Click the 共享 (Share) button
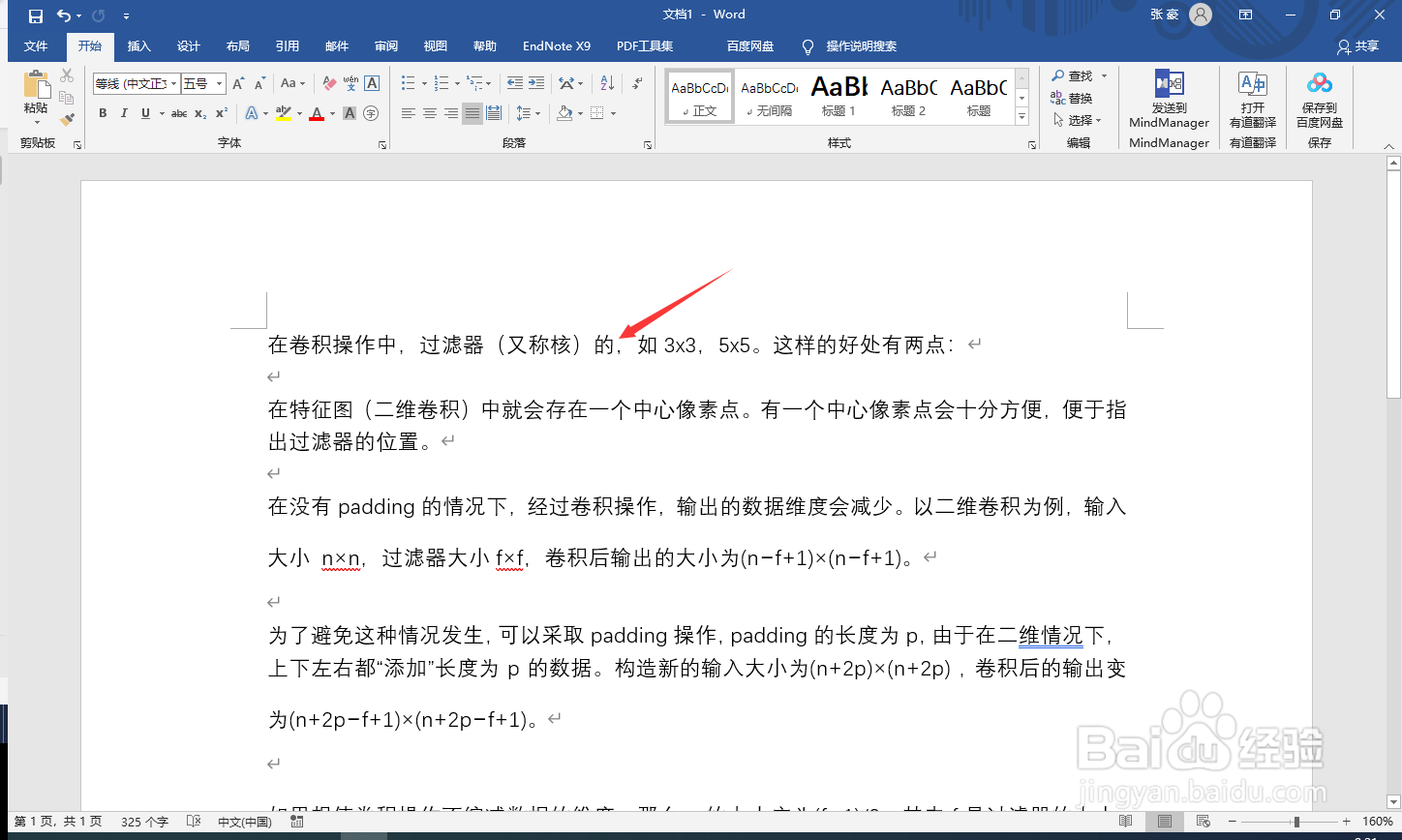 pyautogui.click(x=1357, y=45)
